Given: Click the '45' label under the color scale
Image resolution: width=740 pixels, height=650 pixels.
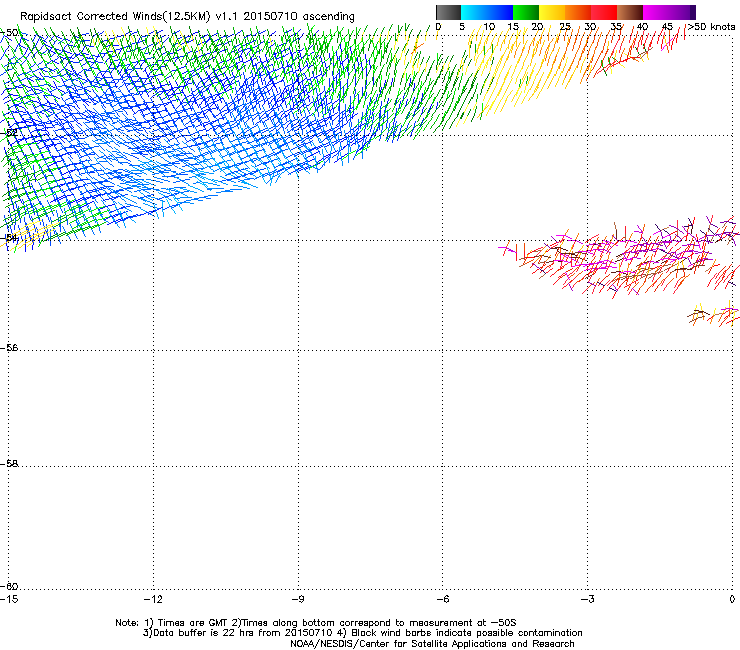Looking at the screenshot, I should pyautogui.click(x=667, y=27).
